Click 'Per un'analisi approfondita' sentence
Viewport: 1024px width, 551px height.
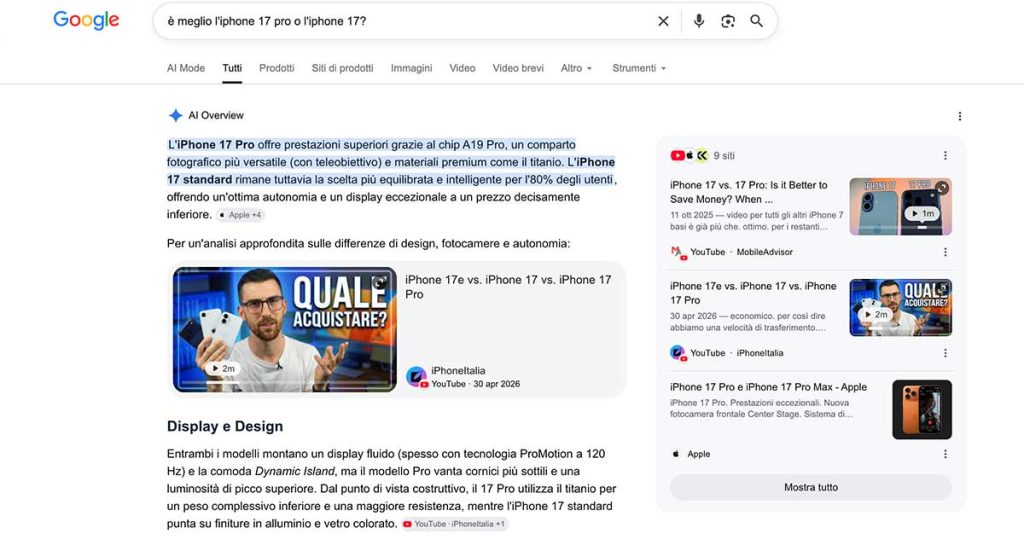coord(368,244)
